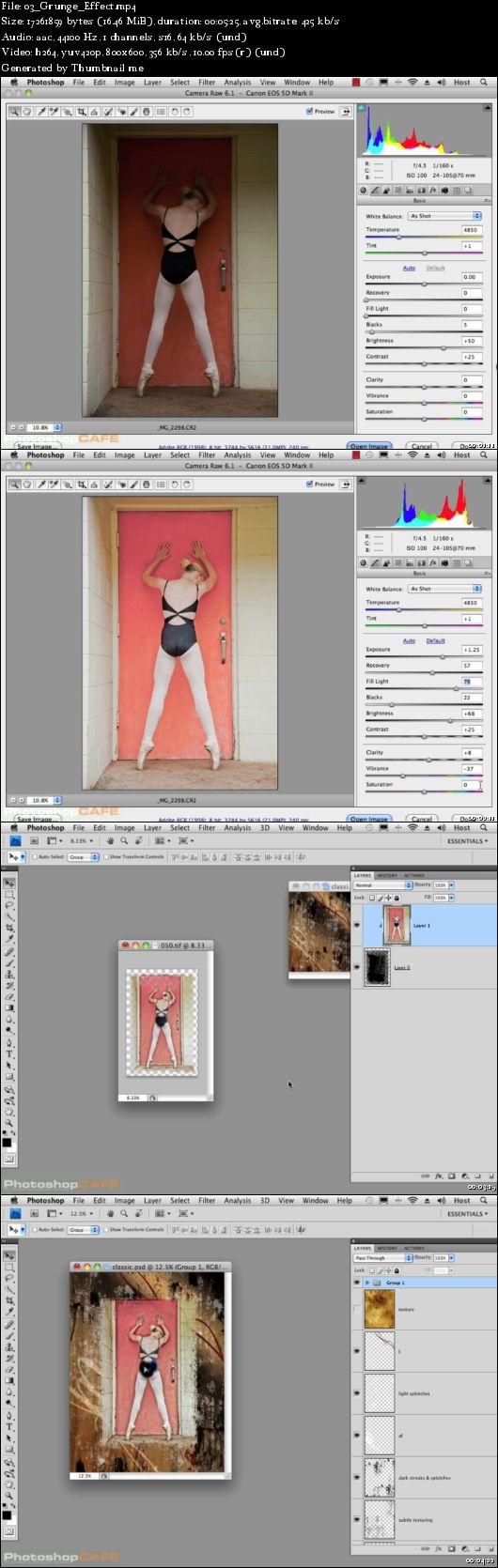The height and width of the screenshot is (1568, 498).
Task: Open Analysis menu in Camera Raw frame with Exposure +1.25
Action: coord(238,455)
